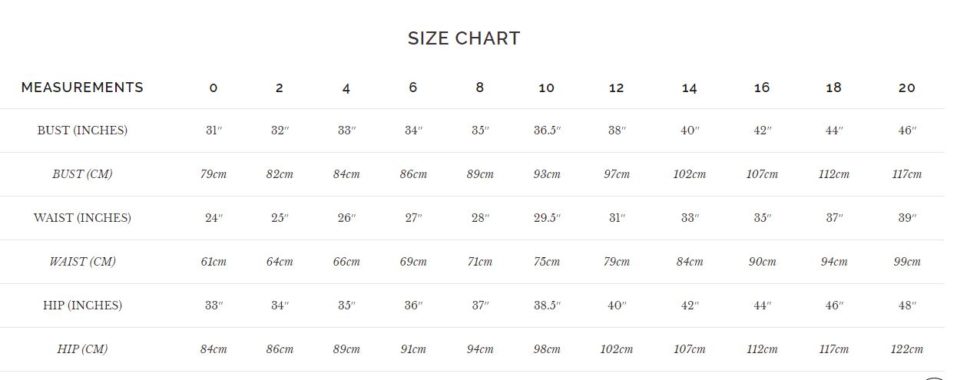Click the 36.5" bust value

click(x=547, y=131)
